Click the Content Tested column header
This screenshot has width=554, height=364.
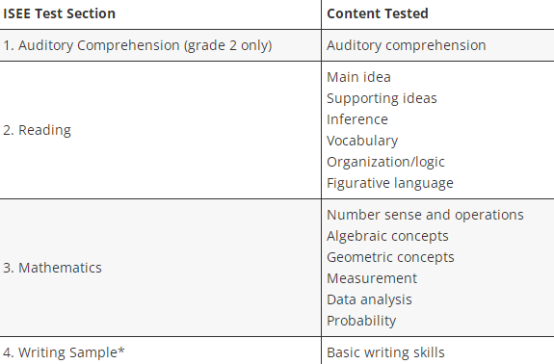click(377, 13)
